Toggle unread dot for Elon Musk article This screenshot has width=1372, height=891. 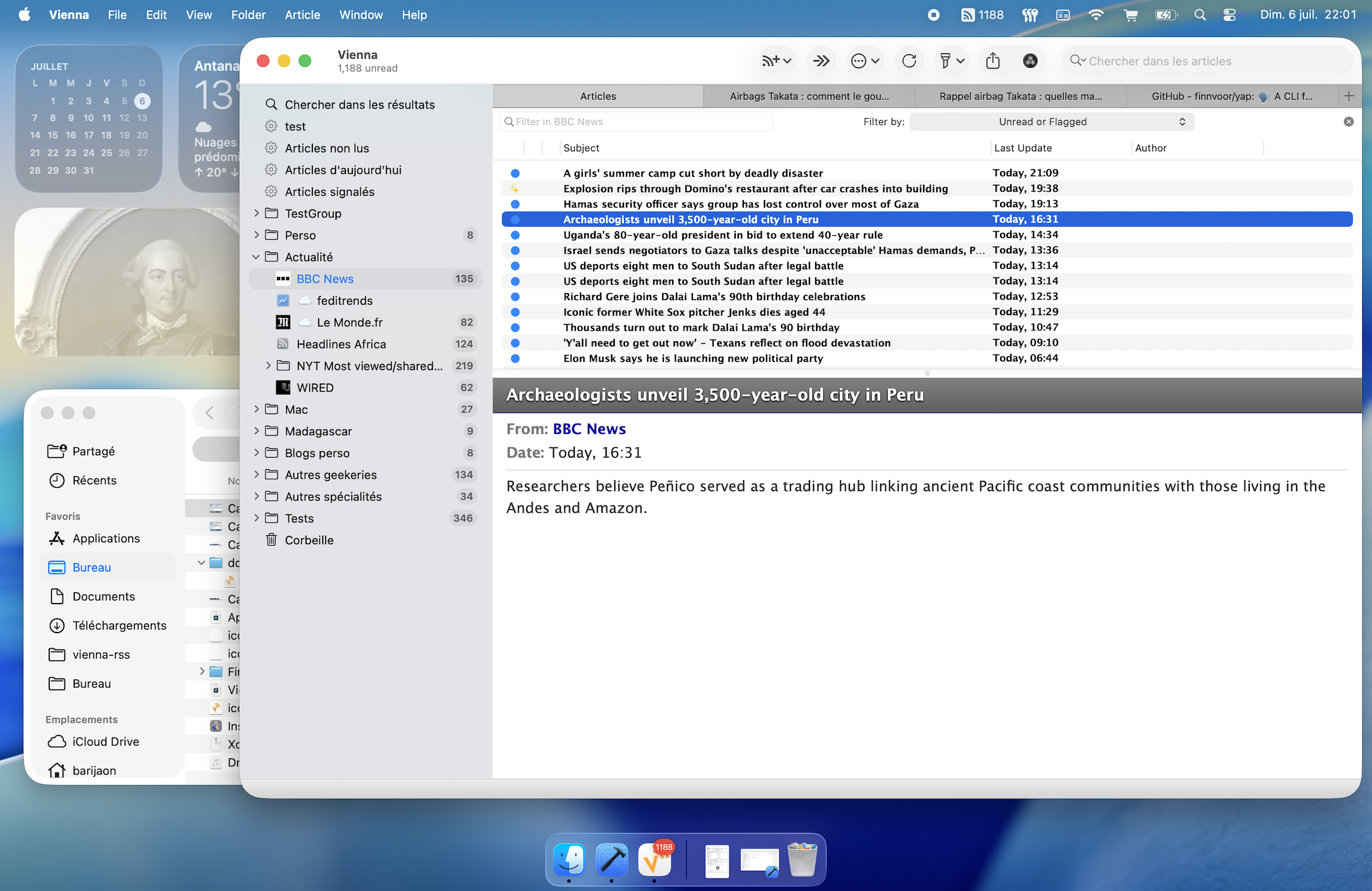[x=515, y=359]
